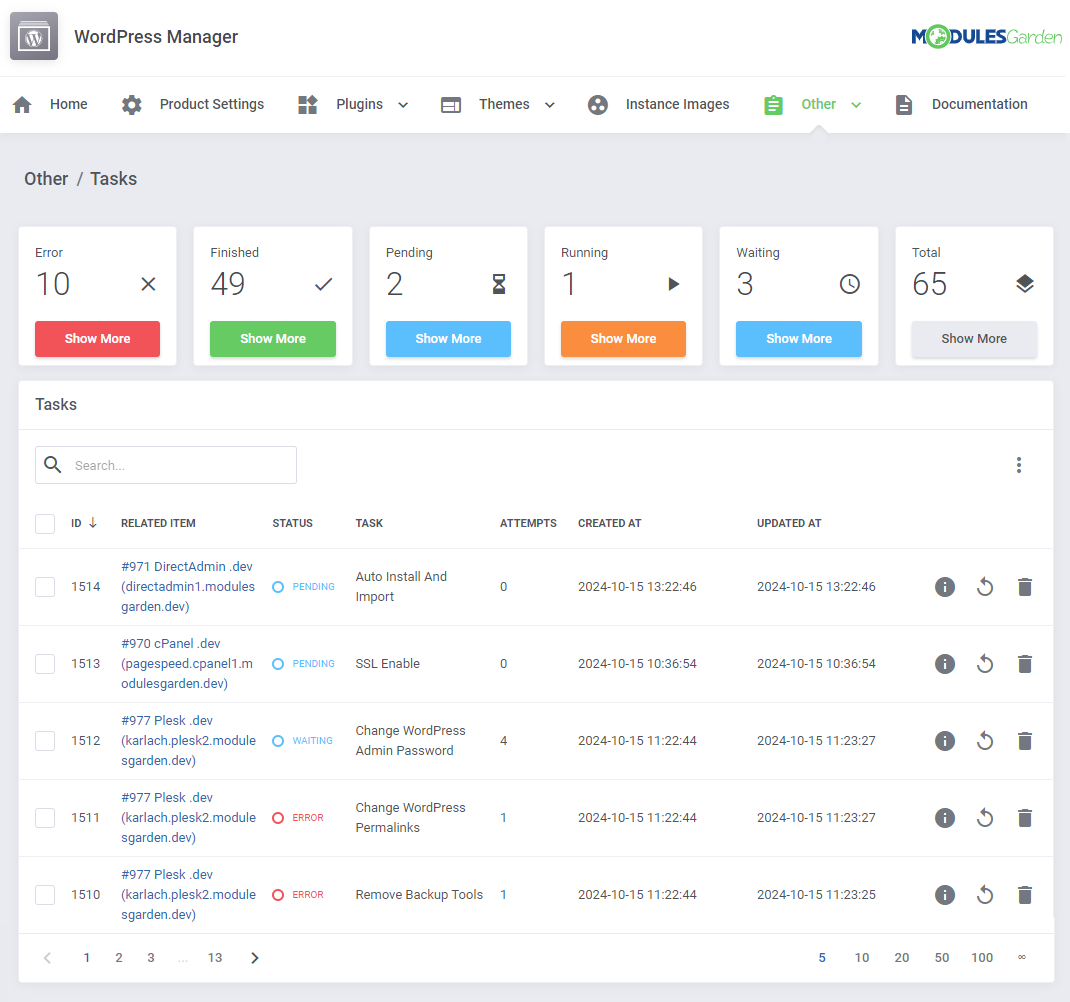Delete task 1512
The width and height of the screenshot is (1070, 1002).
tap(1025, 741)
